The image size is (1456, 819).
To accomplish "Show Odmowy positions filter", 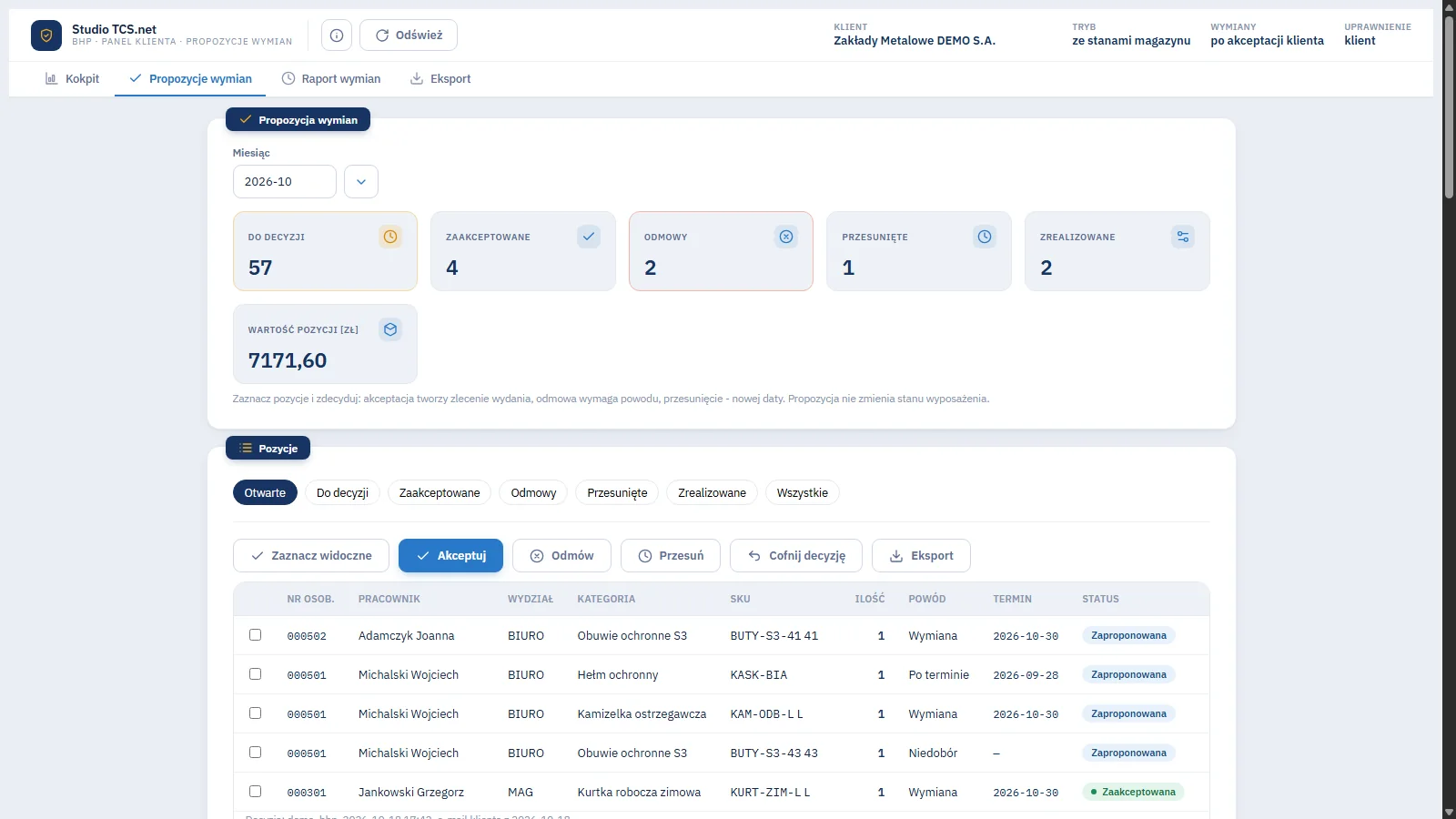I will (533, 492).
